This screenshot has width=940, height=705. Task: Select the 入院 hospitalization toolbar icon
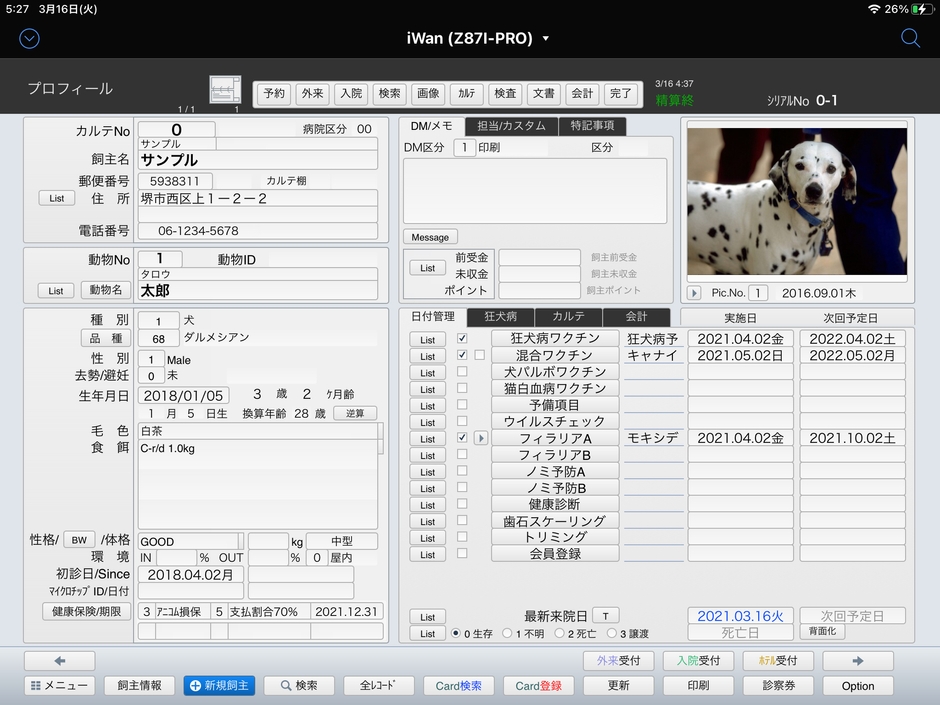coord(350,93)
